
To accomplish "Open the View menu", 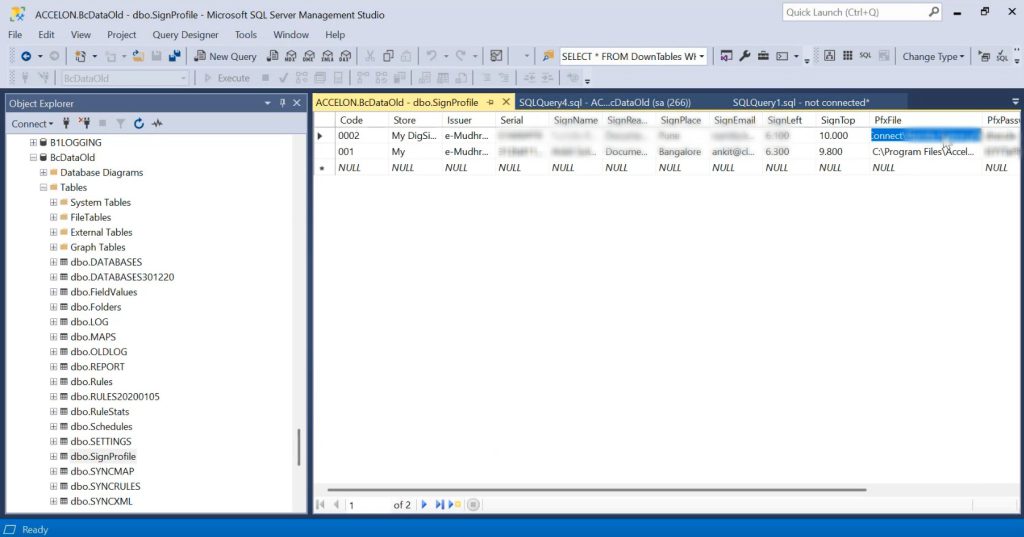I will [80, 35].
